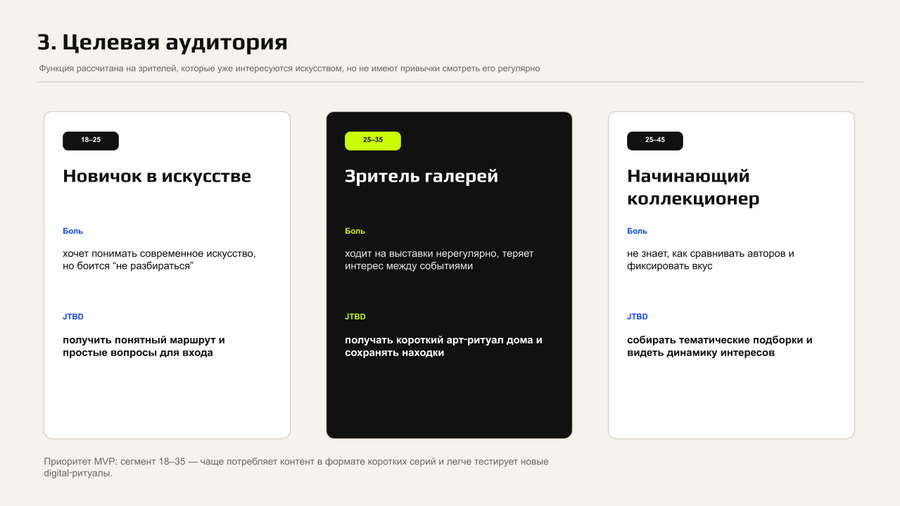Select the 'Новичок в искусстве' card title
900x506 pixels.
click(x=157, y=176)
